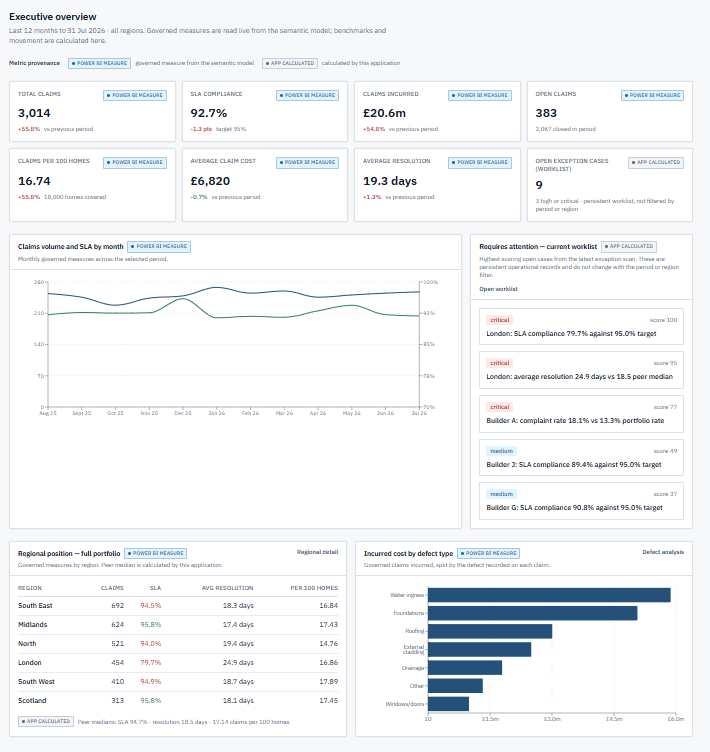Image resolution: width=710 pixels, height=752 pixels.
Task: Click the Open worklist label
Action: tap(498, 289)
